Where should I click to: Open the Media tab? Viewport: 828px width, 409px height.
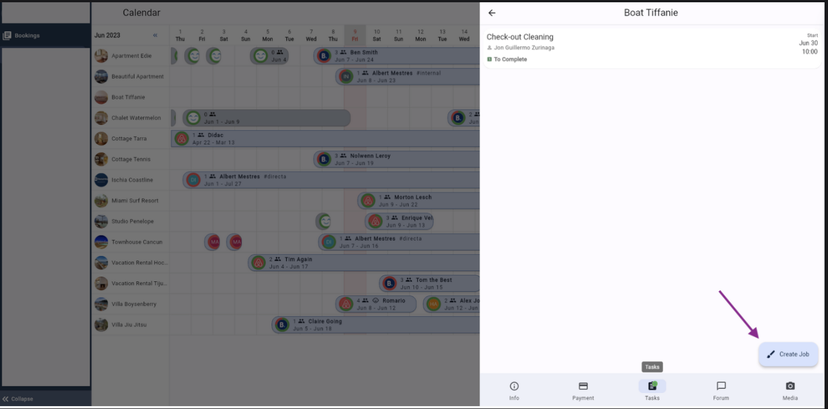click(790, 391)
